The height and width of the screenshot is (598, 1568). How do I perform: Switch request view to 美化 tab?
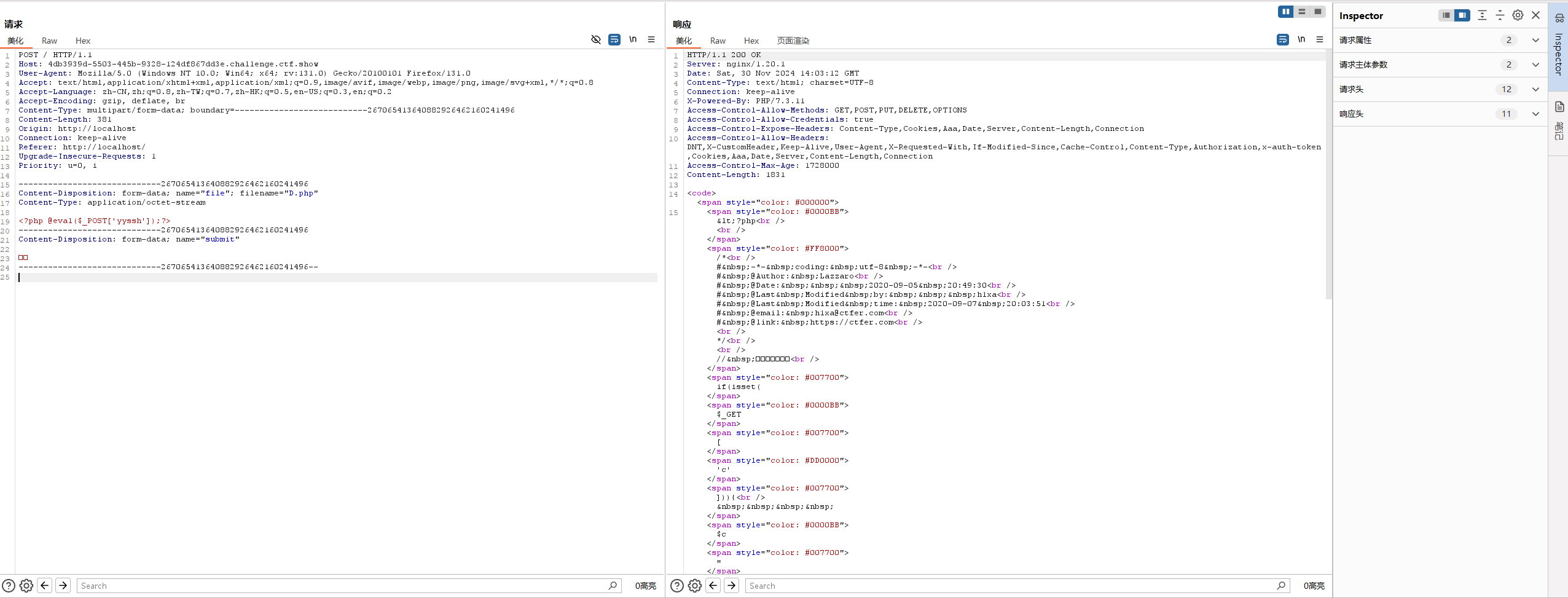point(15,41)
